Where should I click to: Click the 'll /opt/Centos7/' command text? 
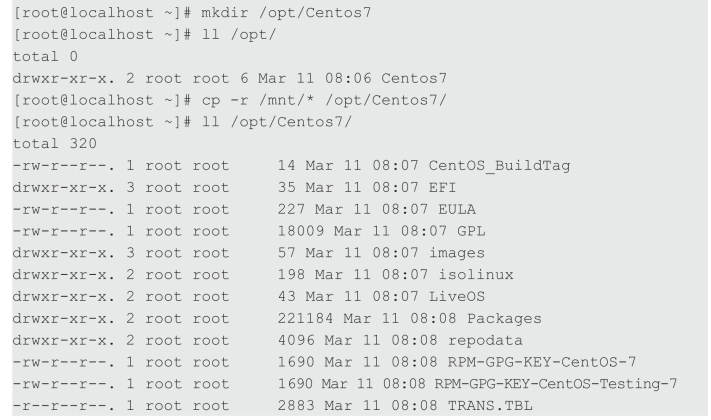(277, 122)
